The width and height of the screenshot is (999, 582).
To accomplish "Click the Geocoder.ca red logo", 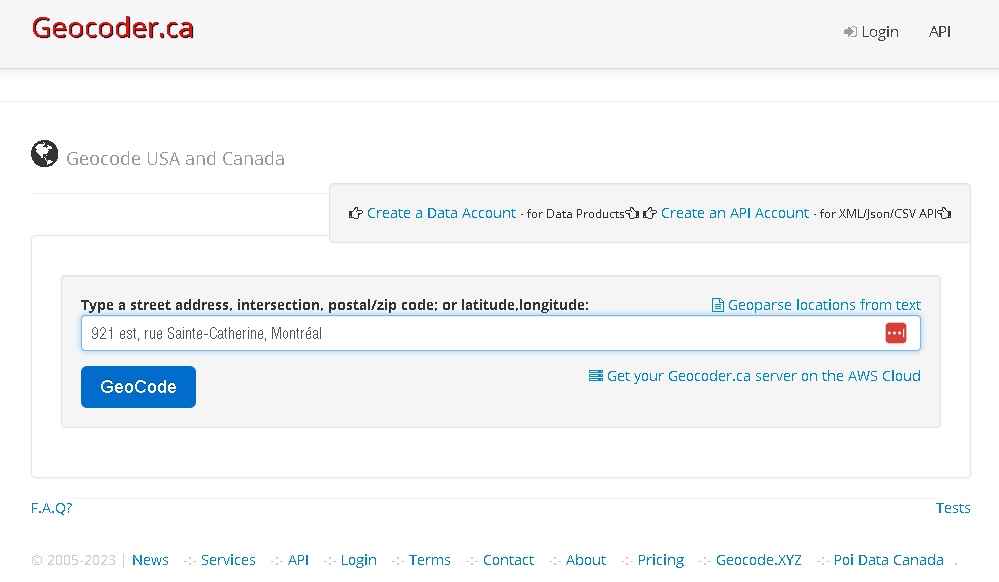I will tap(113, 29).
